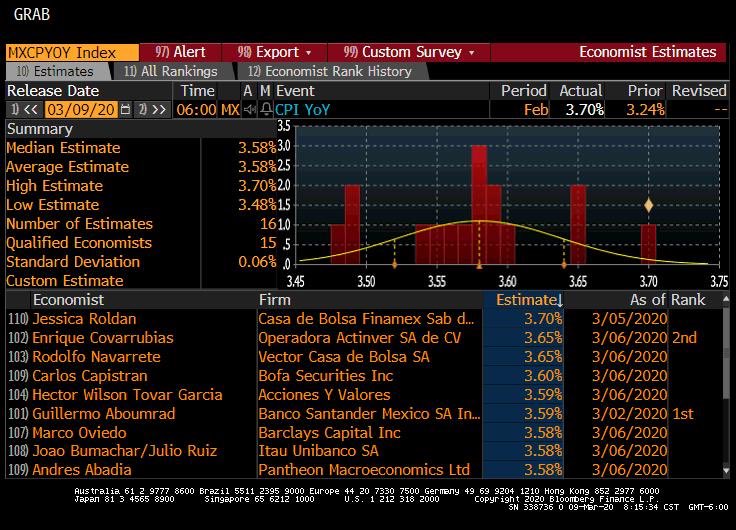Click the Economist column header
Viewport: 736px width, 530px height.
pyautogui.click(x=68, y=300)
